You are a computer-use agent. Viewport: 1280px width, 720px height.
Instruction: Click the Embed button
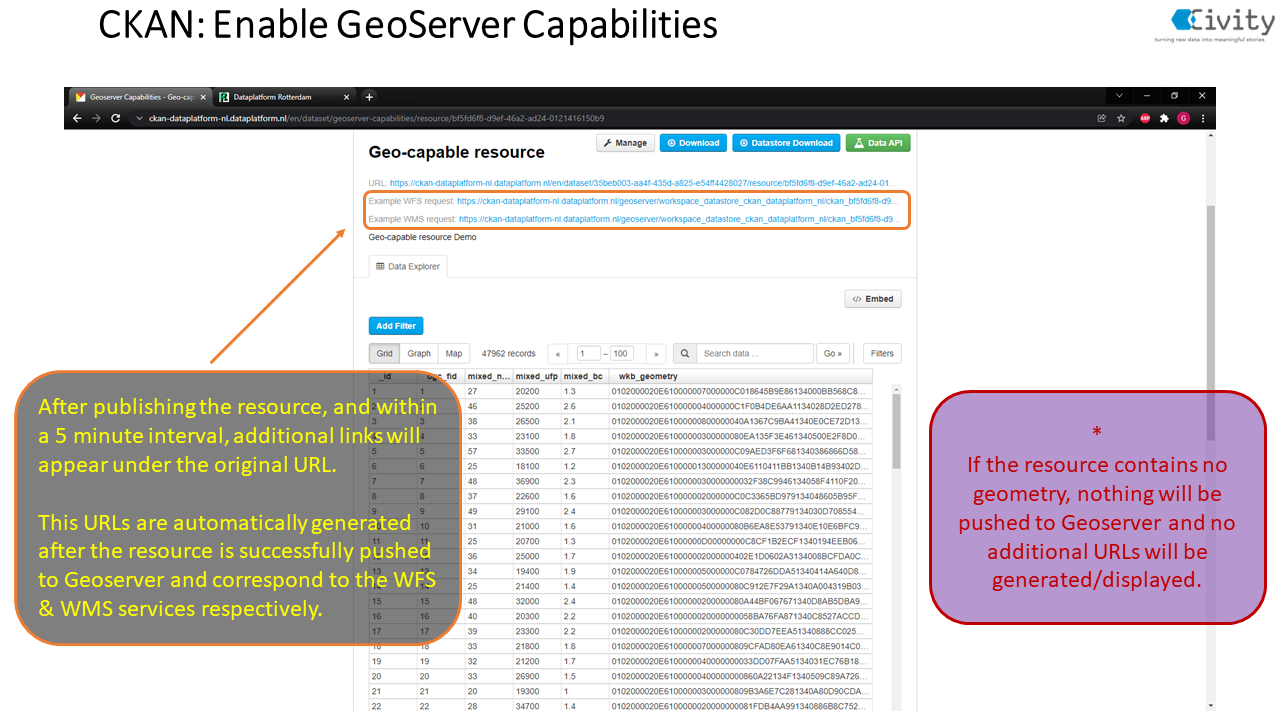point(873,299)
